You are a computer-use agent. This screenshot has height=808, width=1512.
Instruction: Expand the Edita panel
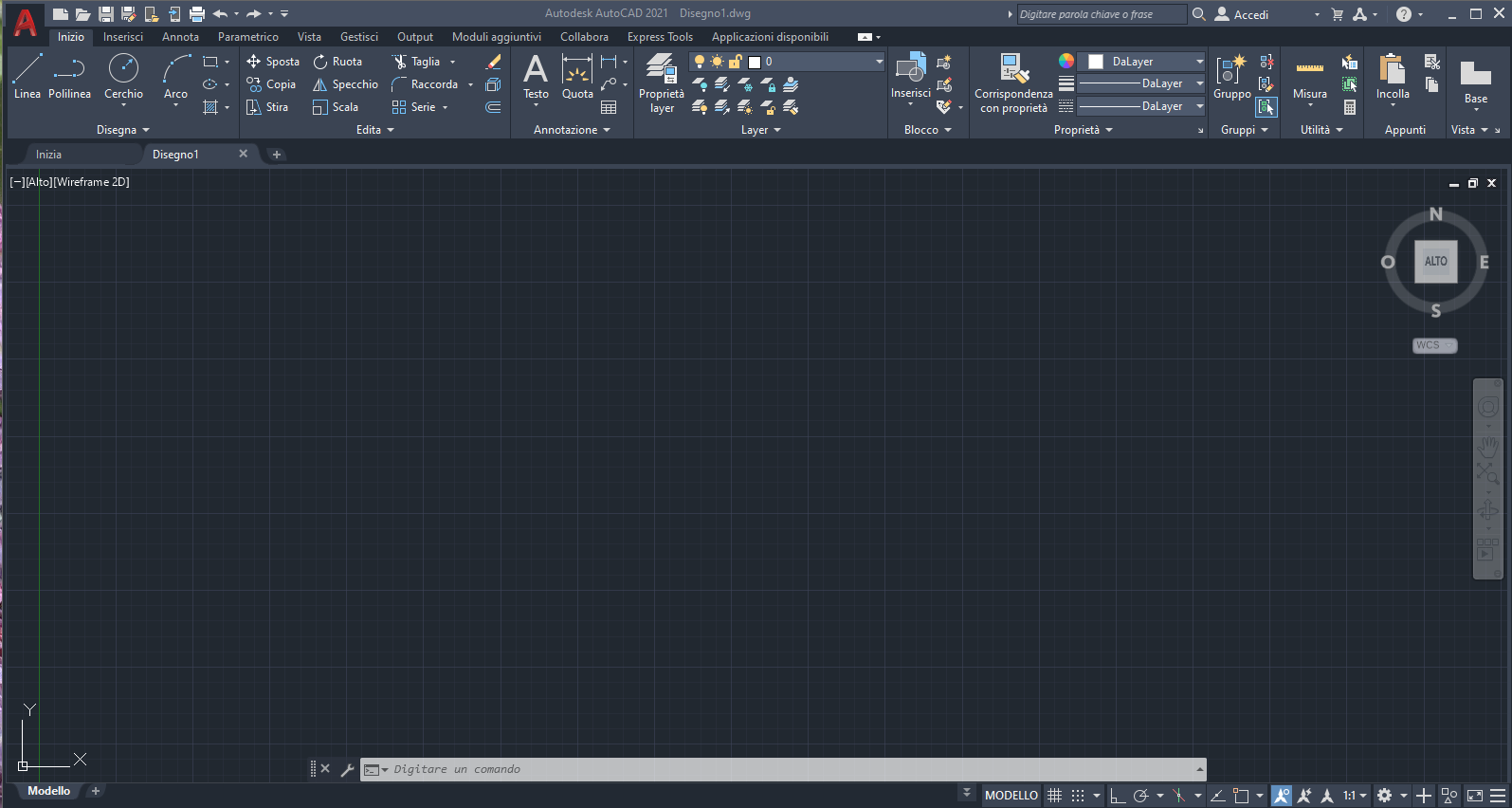click(x=375, y=130)
